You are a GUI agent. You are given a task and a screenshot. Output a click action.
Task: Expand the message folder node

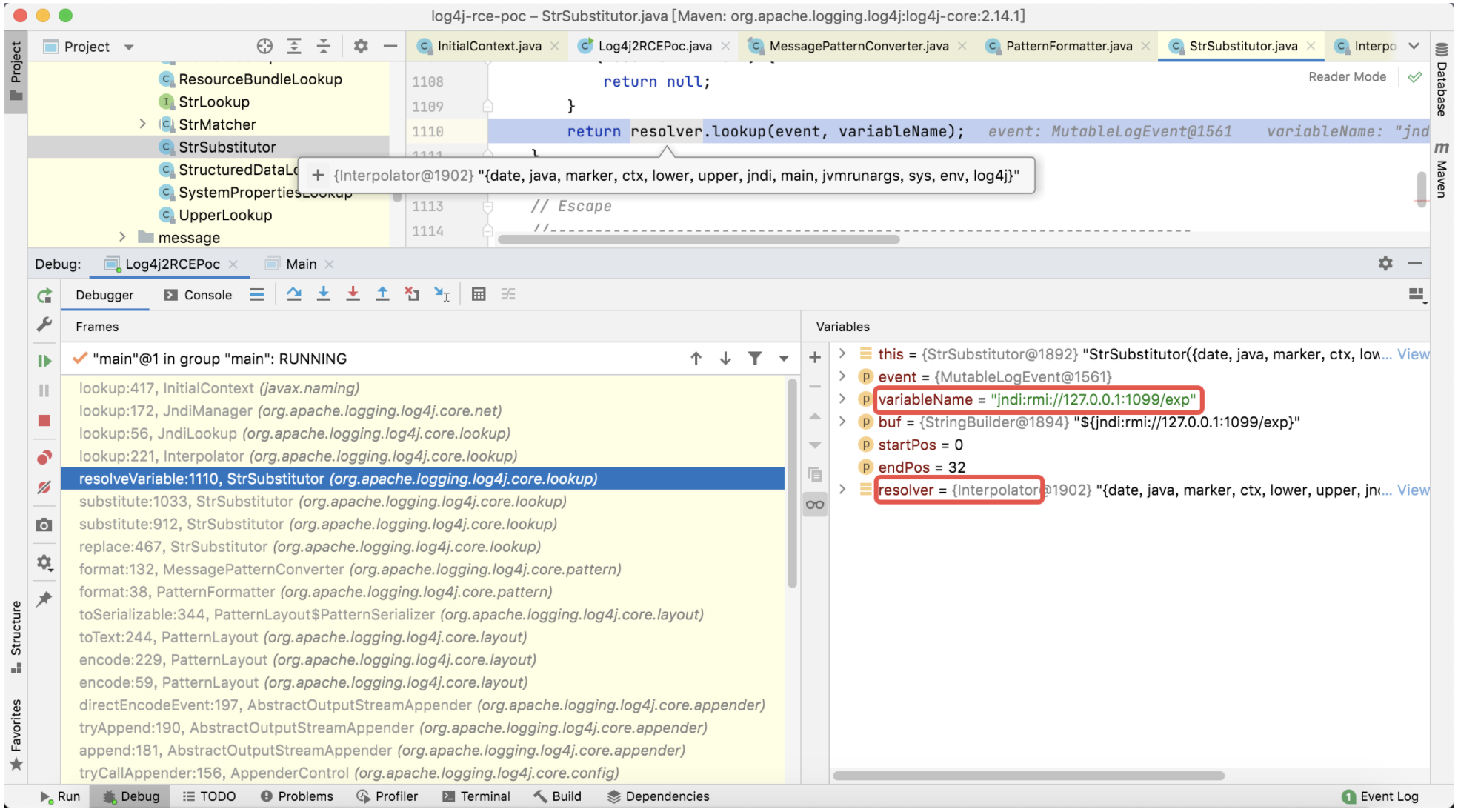click(x=122, y=237)
